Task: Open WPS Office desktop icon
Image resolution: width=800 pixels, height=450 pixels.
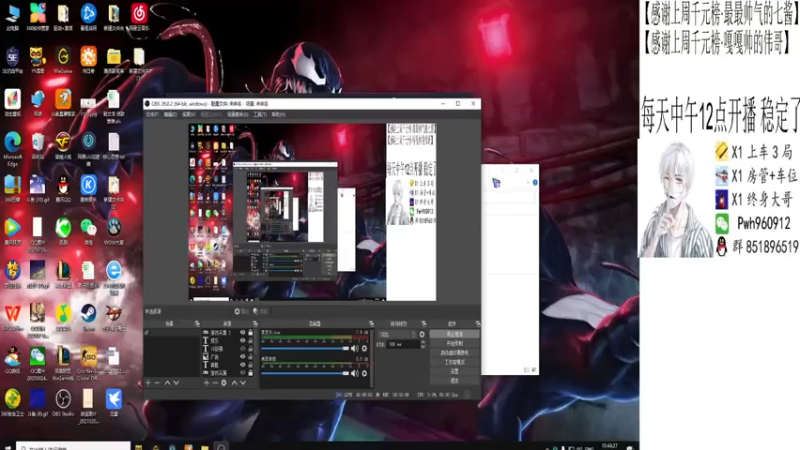Action: (12, 316)
